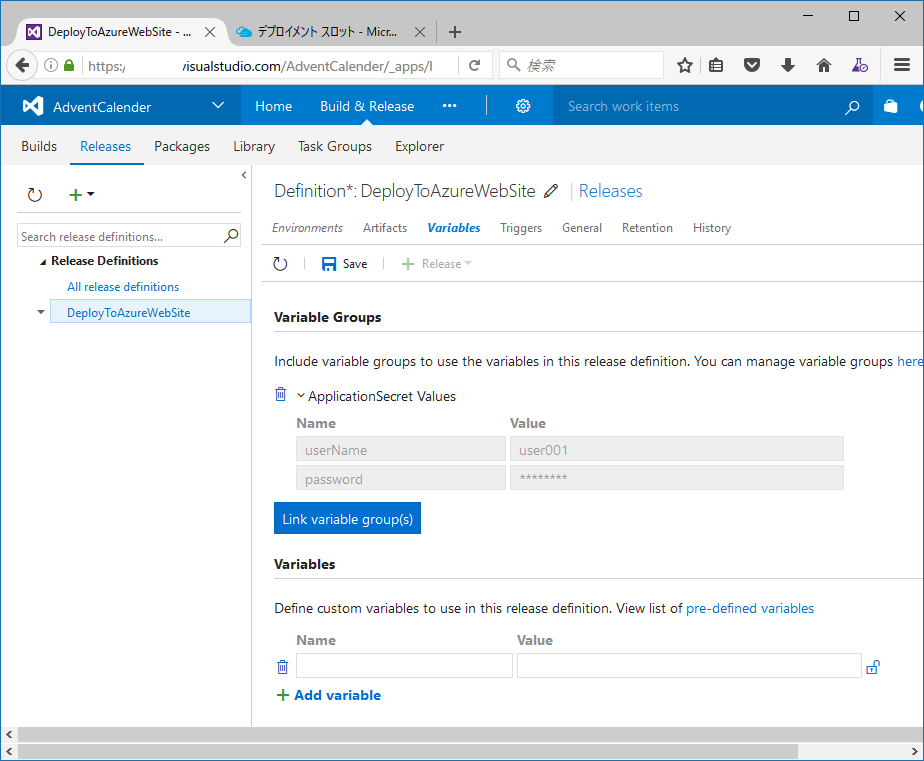924x761 pixels.
Task: Click the Visual Studio logo icon
Action: tap(33, 106)
